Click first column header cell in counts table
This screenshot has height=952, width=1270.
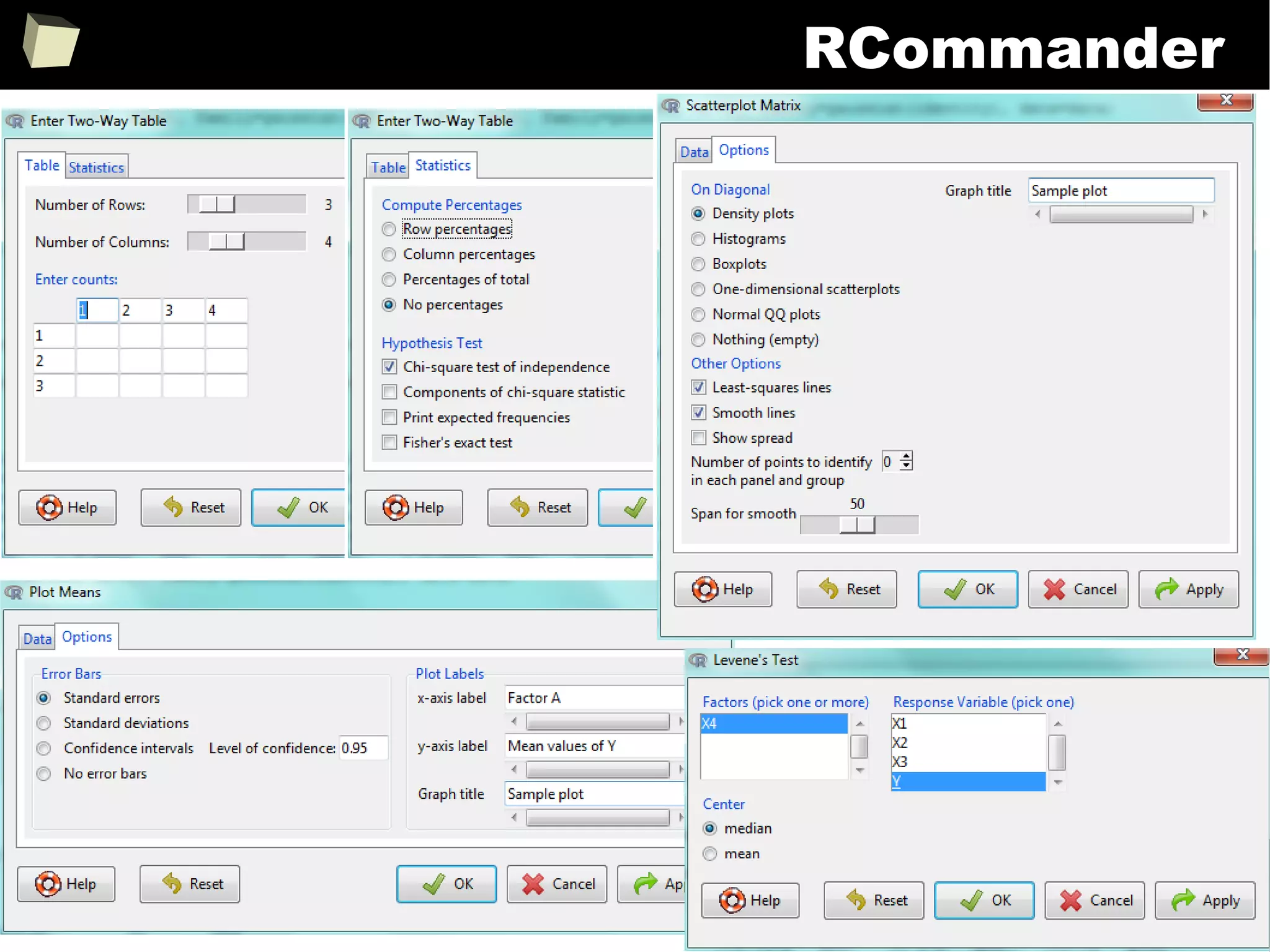(97, 310)
